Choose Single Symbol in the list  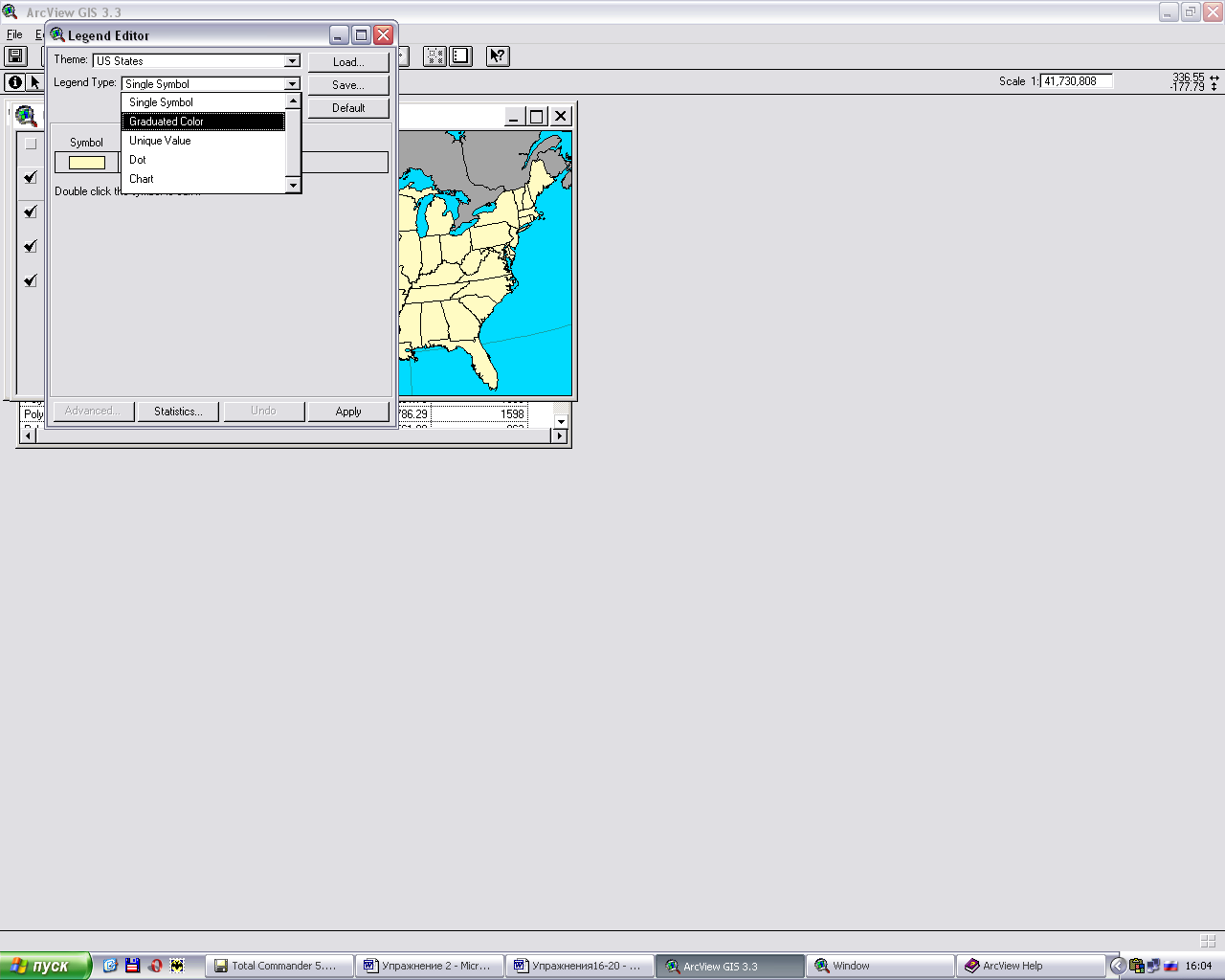(x=203, y=102)
